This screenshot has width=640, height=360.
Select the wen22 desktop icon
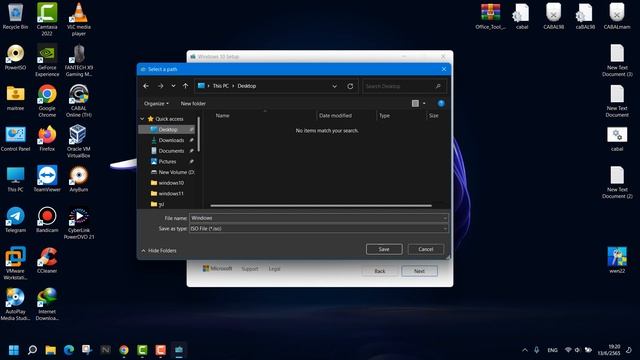point(617,260)
